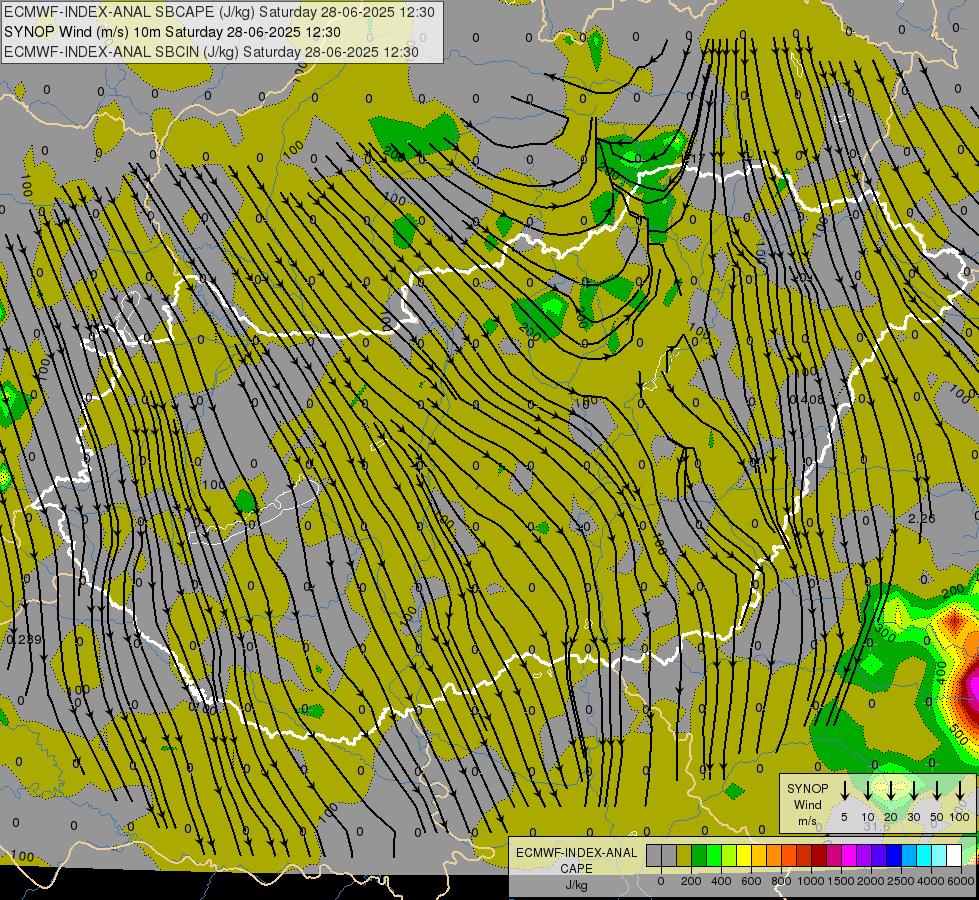Click the 400 tick label on CAPE scale
Image resolution: width=979 pixels, height=900 pixels.
pyautogui.click(x=721, y=881)
